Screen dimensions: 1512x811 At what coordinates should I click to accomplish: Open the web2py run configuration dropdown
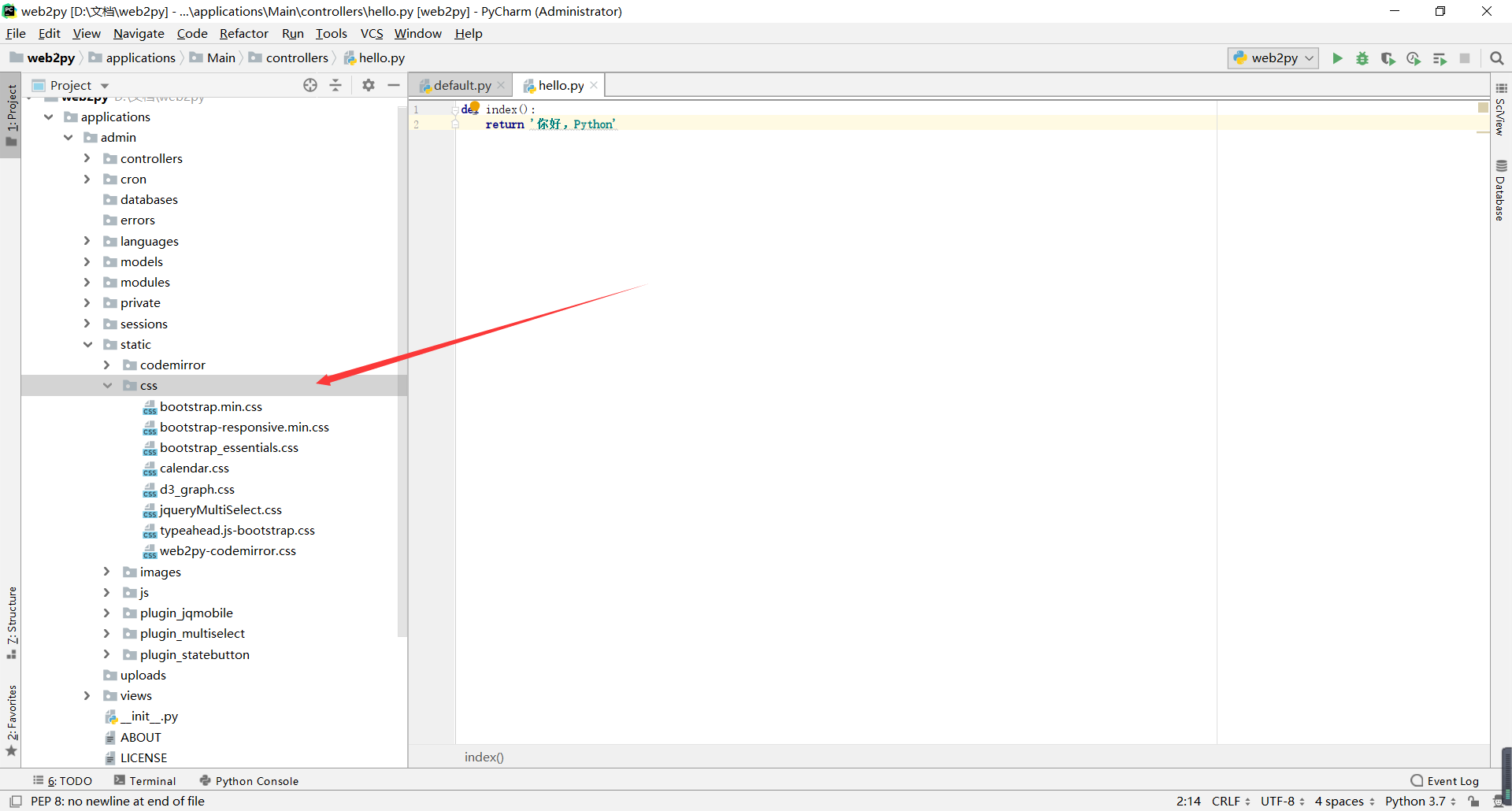pyautogui.click(x=1273, y=58)
